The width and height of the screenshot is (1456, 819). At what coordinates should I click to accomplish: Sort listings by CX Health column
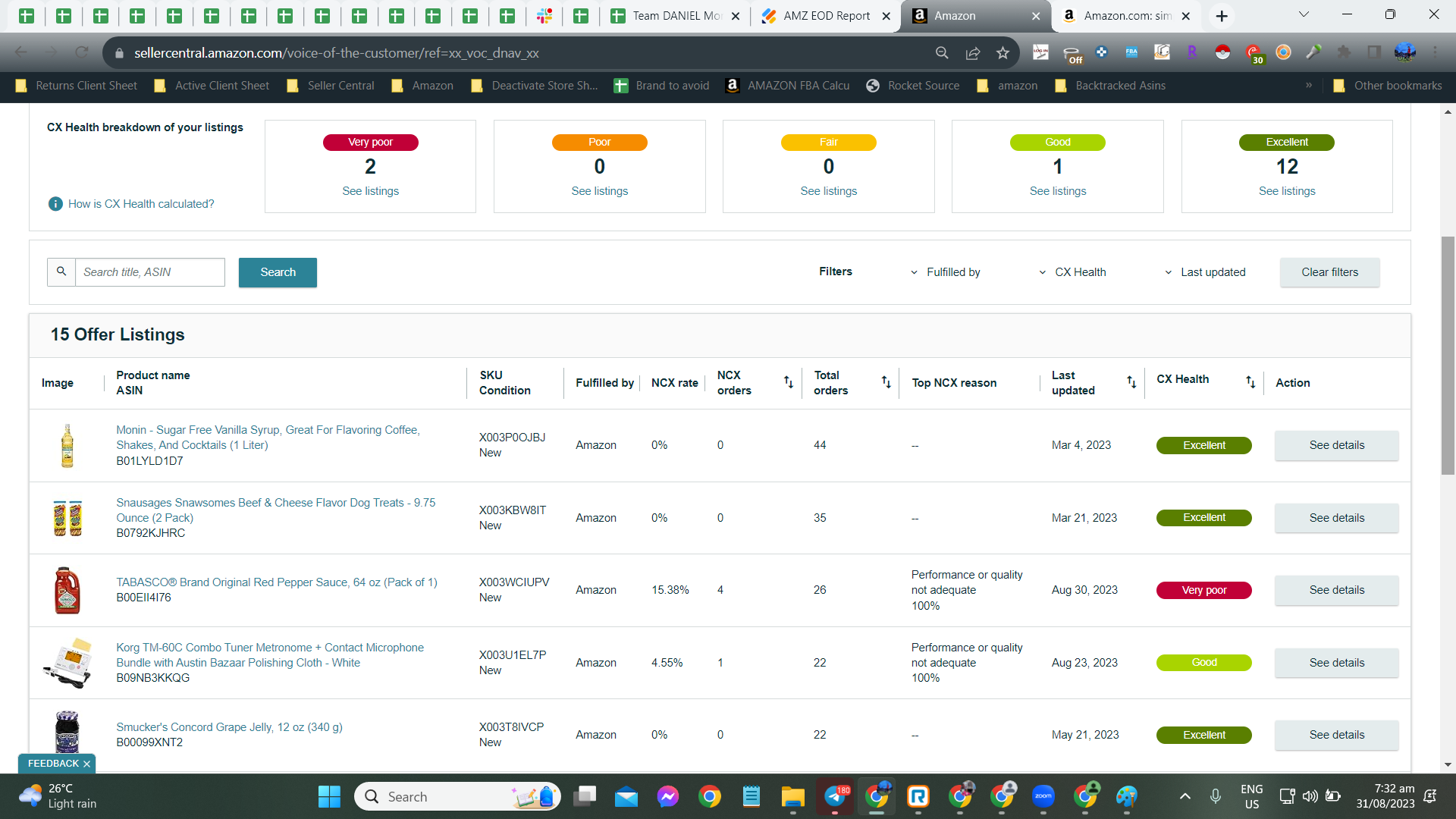tap(1250, 382)
